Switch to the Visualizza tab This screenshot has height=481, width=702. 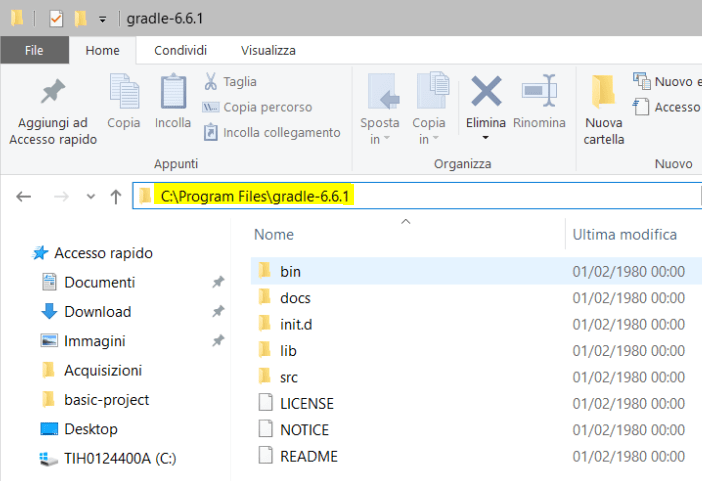point(268,50)
